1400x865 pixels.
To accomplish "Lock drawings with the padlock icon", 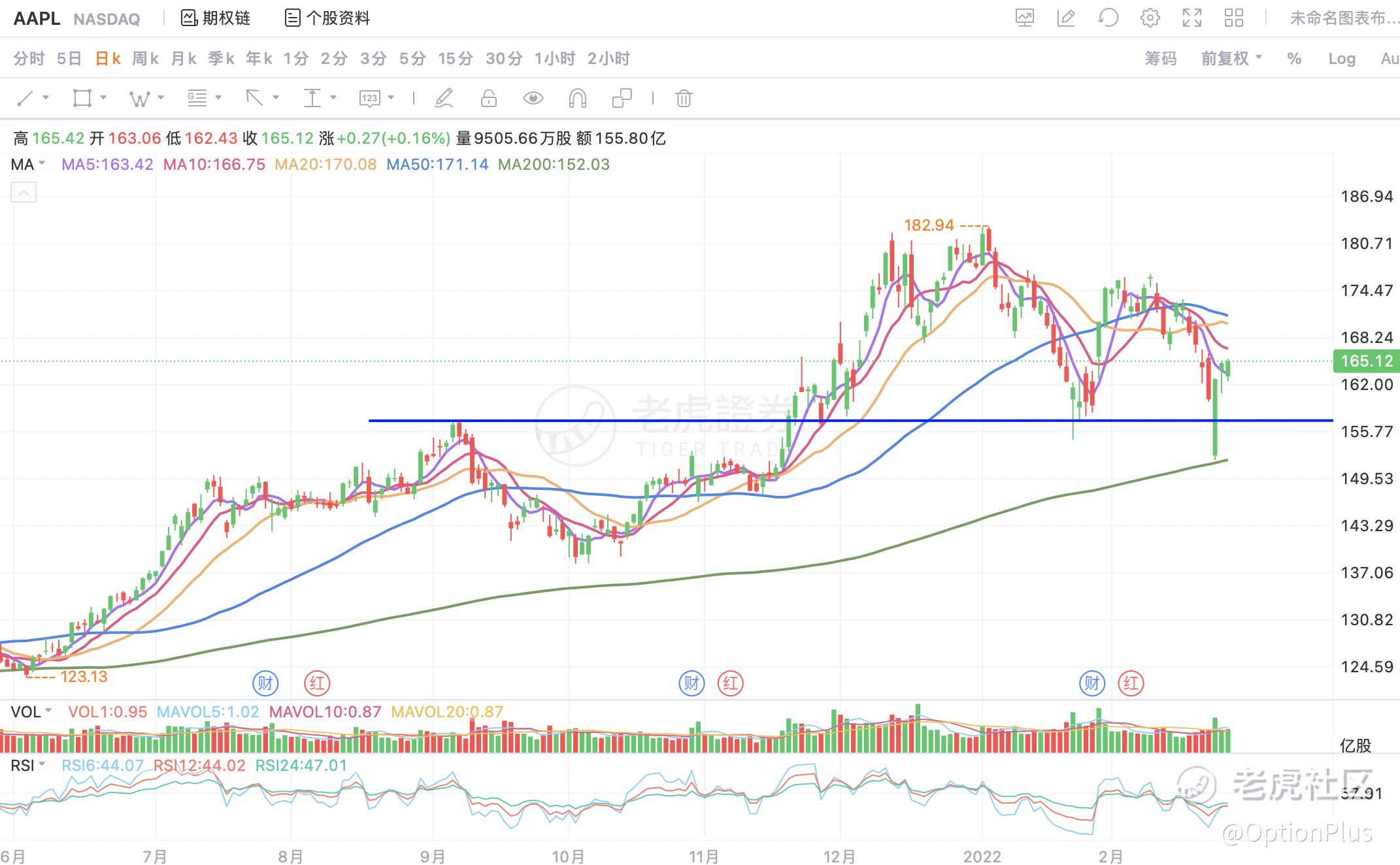I will 489,99.
